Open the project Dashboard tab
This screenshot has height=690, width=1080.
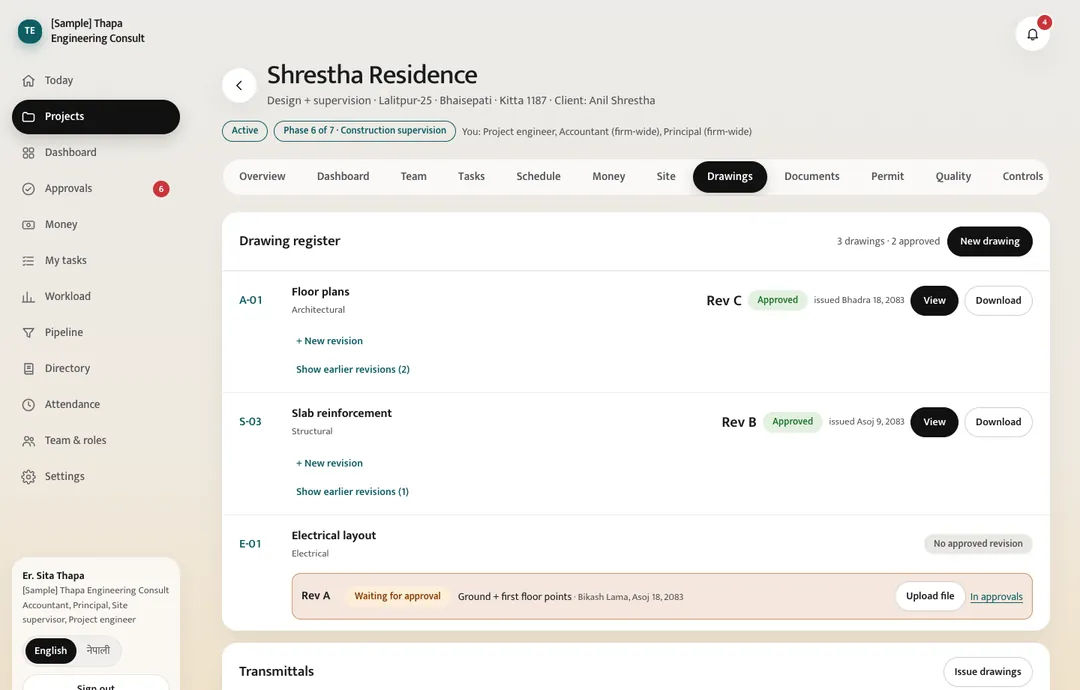(343, 176)
